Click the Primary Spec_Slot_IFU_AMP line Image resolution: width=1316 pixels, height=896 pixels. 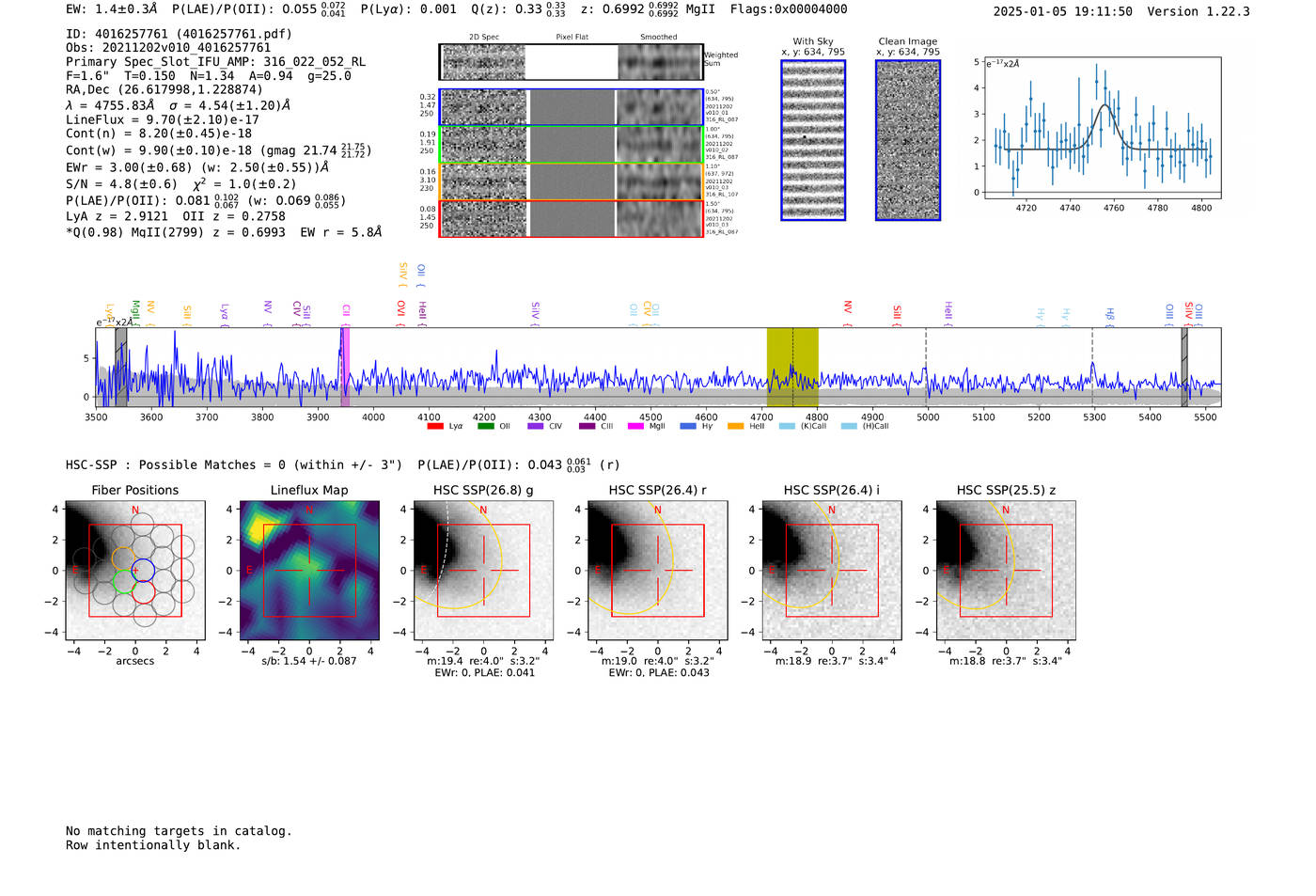click(x=216, y=62)
